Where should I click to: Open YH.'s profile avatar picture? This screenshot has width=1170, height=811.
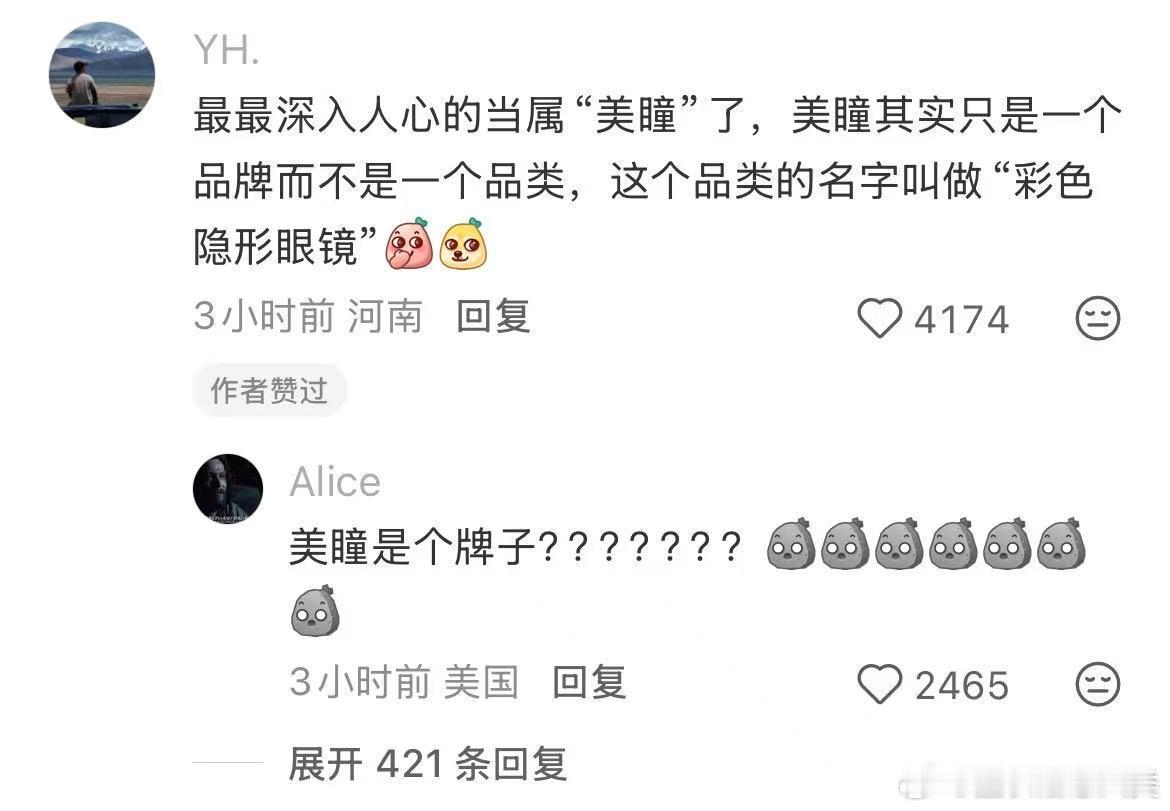tap(102, 75)
